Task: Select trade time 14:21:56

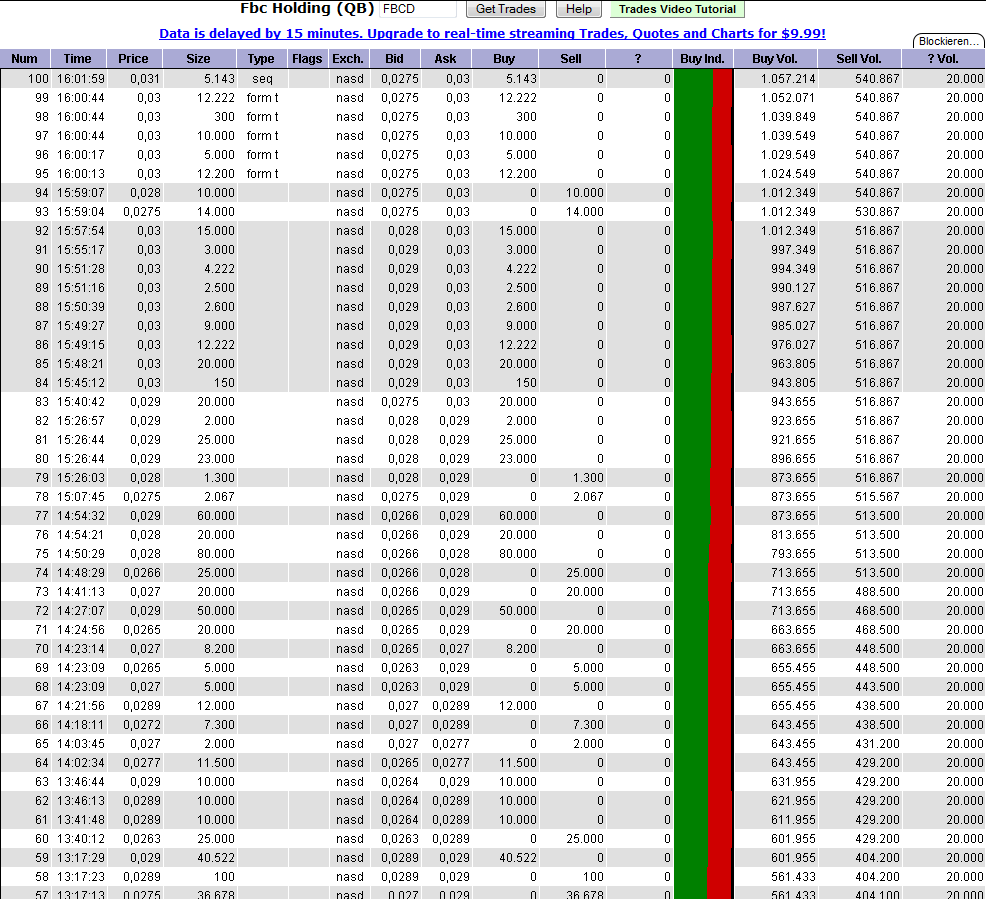Action: point(81,705)
